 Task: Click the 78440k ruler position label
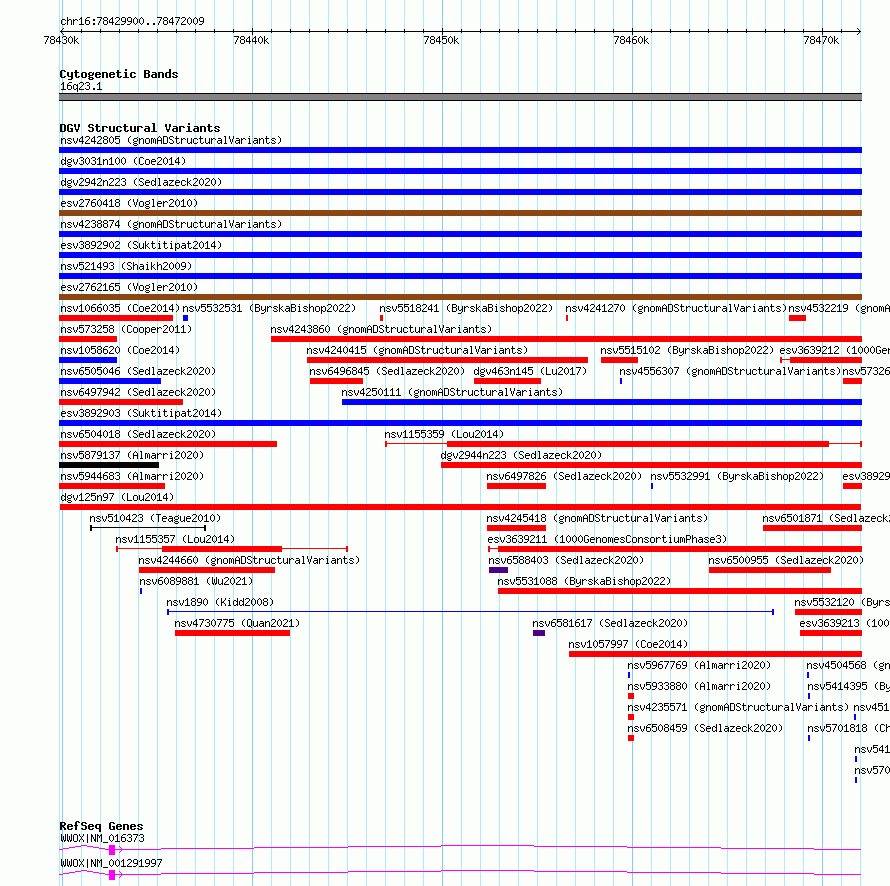click(x=251, y=40)
